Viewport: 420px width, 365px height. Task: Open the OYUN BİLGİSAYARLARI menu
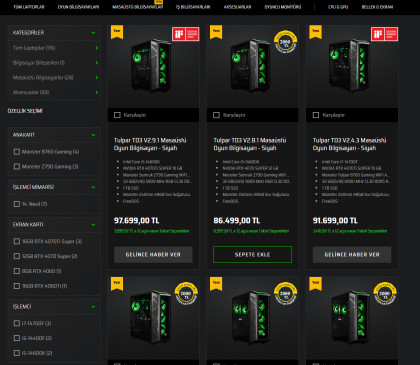tap(78, 7)
